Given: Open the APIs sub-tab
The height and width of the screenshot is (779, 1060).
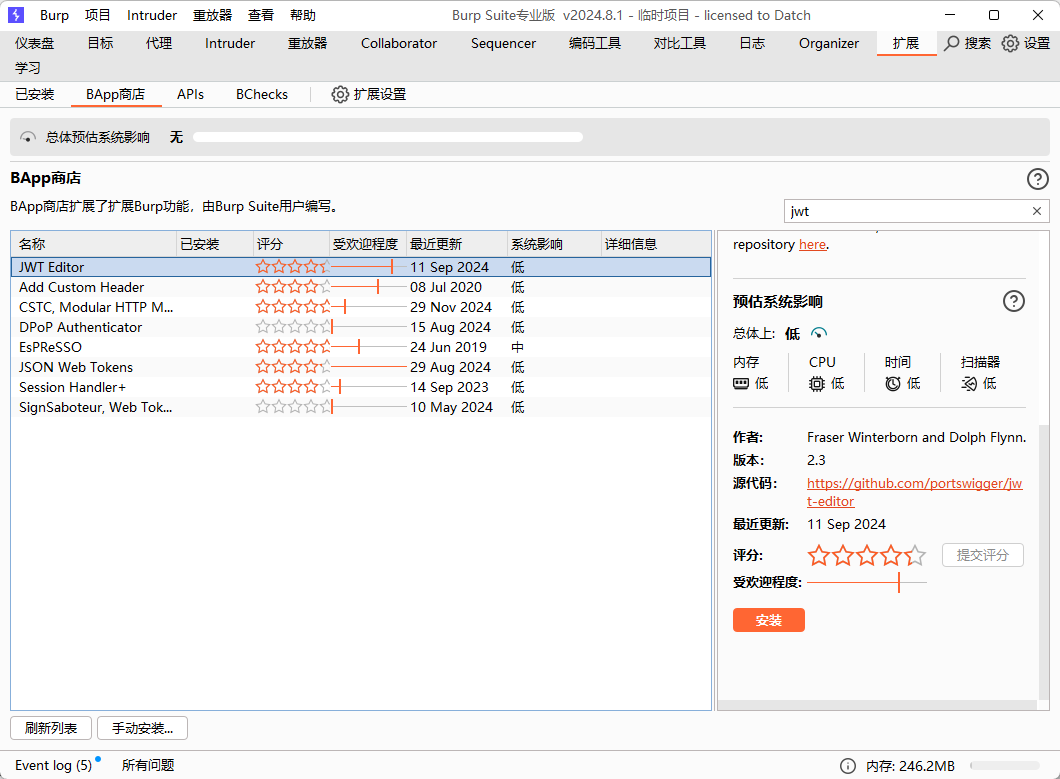Looking at the screenshot, I should (190, 95).
